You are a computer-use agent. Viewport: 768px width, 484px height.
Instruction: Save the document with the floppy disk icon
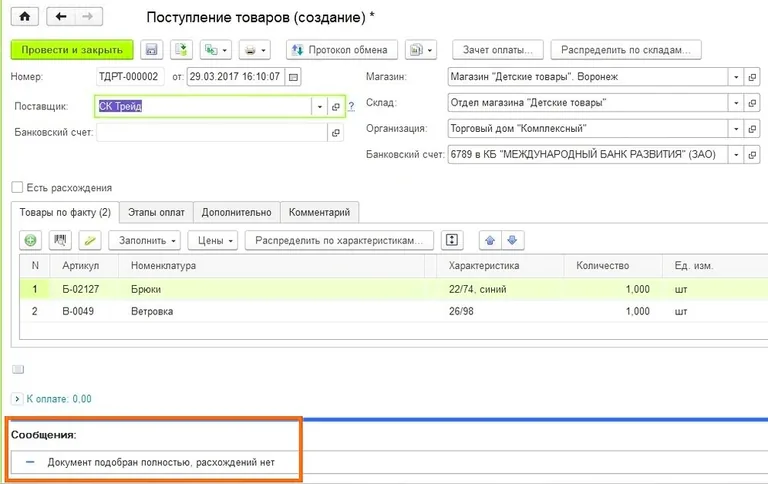[151, 50]
